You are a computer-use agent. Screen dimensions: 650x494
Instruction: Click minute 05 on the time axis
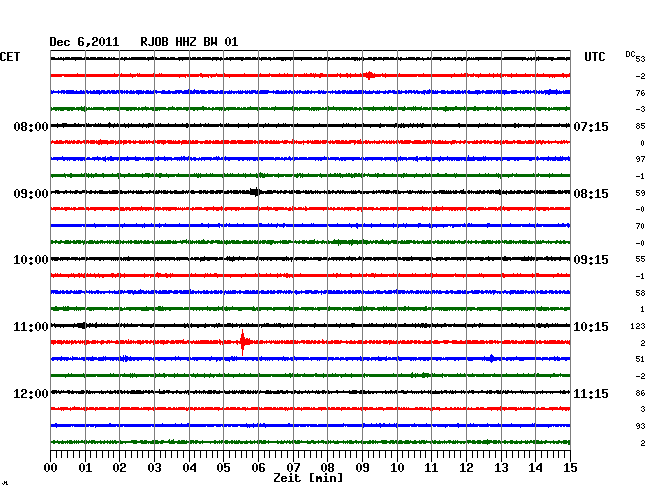point(223,468)
